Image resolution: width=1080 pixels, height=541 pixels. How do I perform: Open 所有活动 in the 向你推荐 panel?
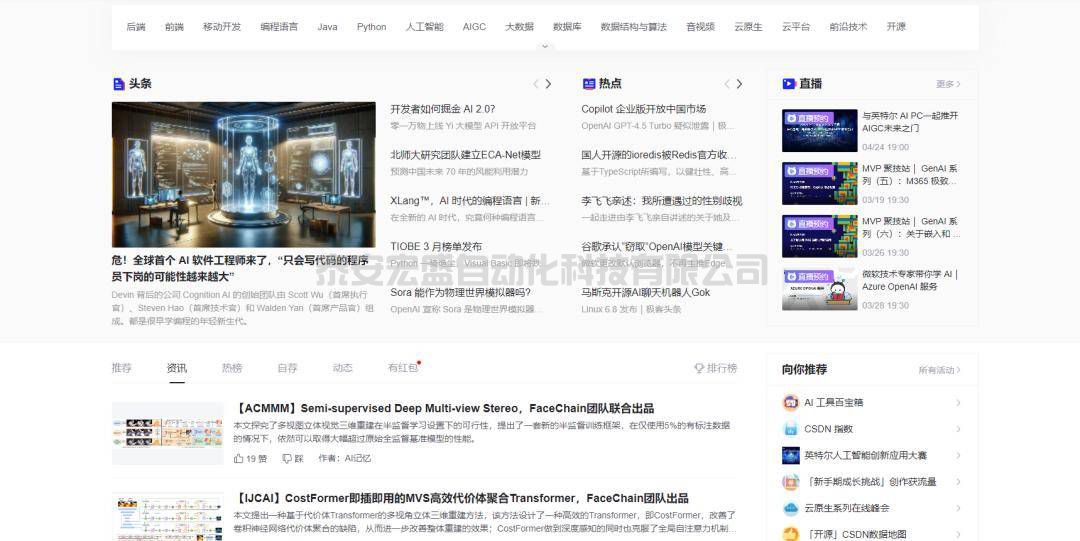coord(940,370)
